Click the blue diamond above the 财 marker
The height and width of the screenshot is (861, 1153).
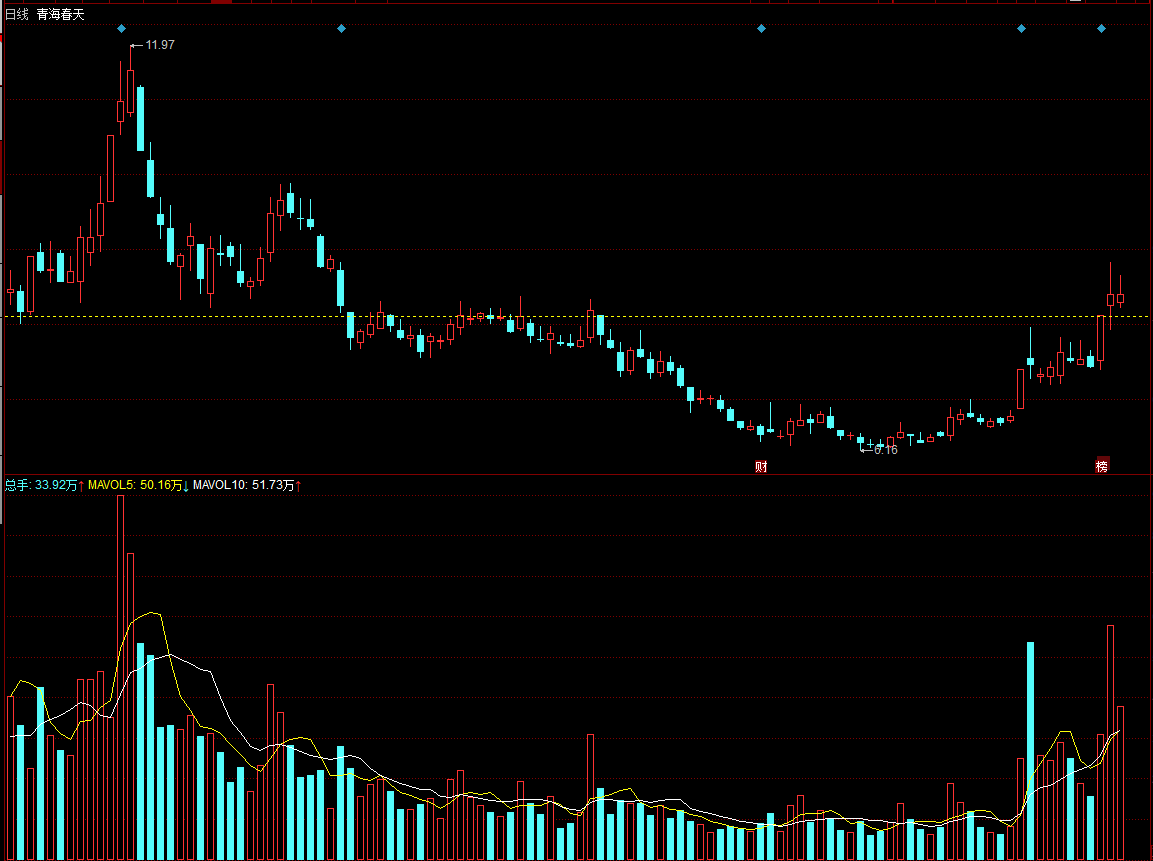pos(761,29)
